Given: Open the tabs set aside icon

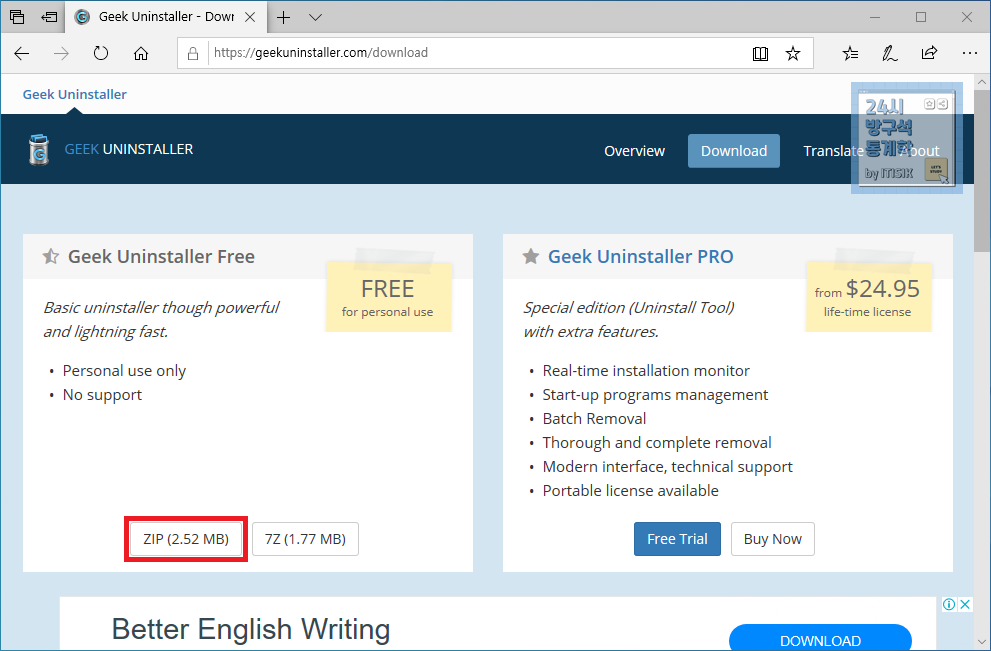Looking at the screenshot, I should [17, 17].
